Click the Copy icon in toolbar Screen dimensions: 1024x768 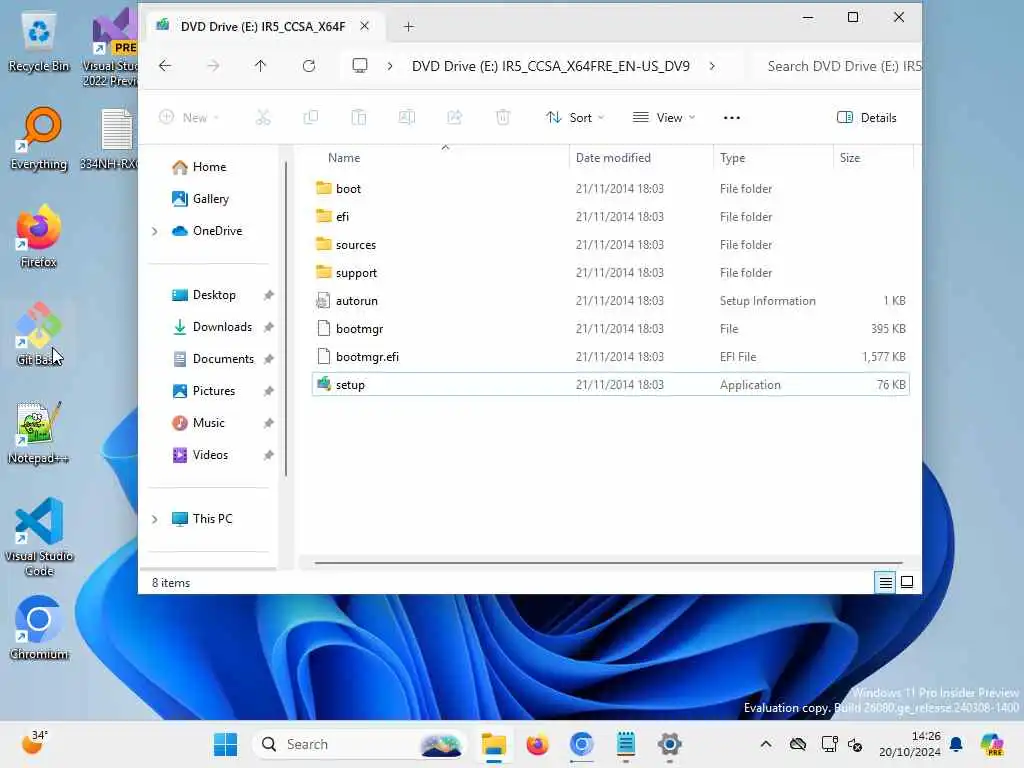(311, 118)
